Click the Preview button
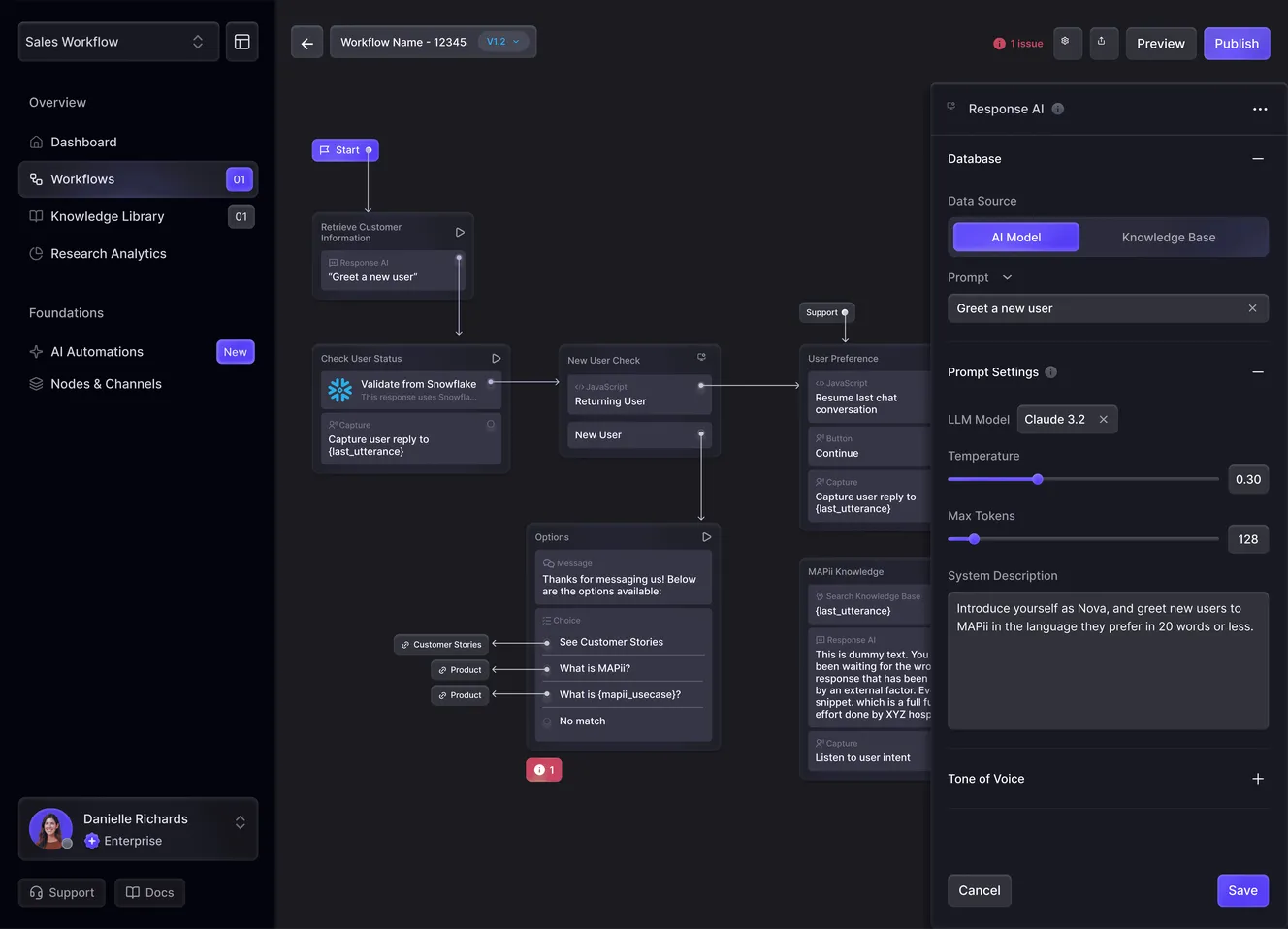 (x=1161, y=44)
